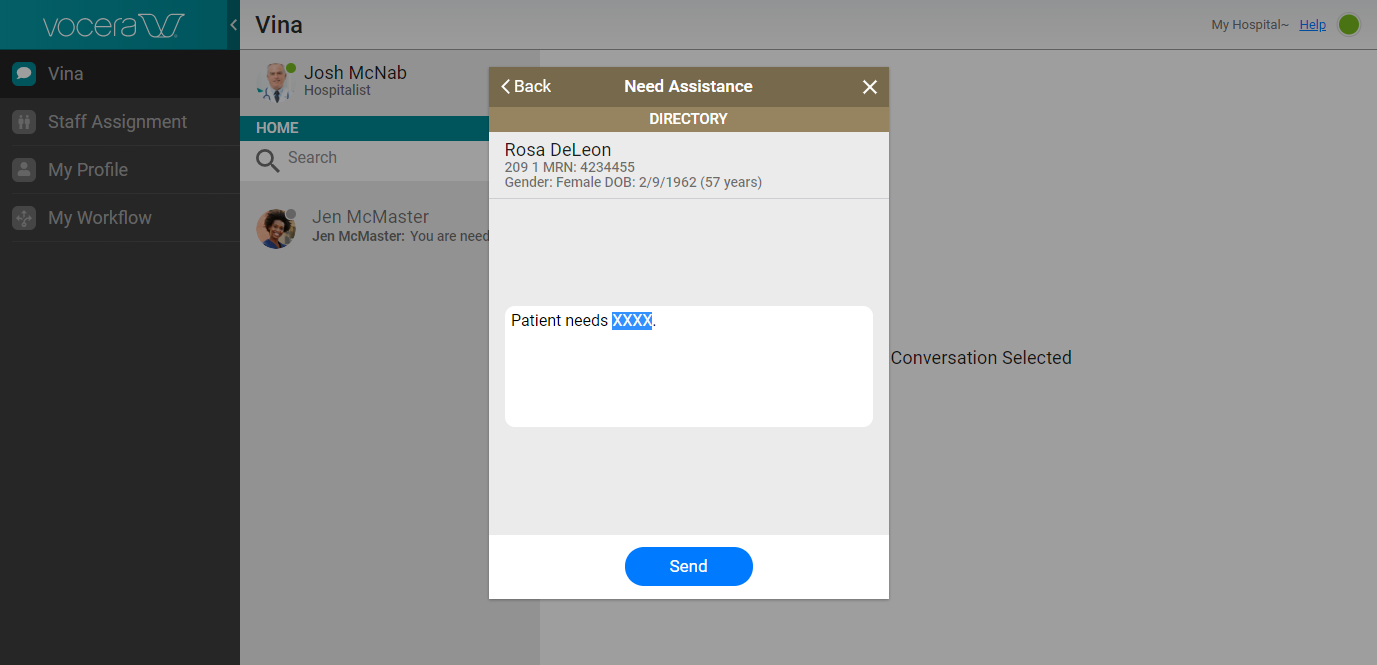
Task: Click the My Profile person icon
Action: pyautogui.click(x=24, y=170)
